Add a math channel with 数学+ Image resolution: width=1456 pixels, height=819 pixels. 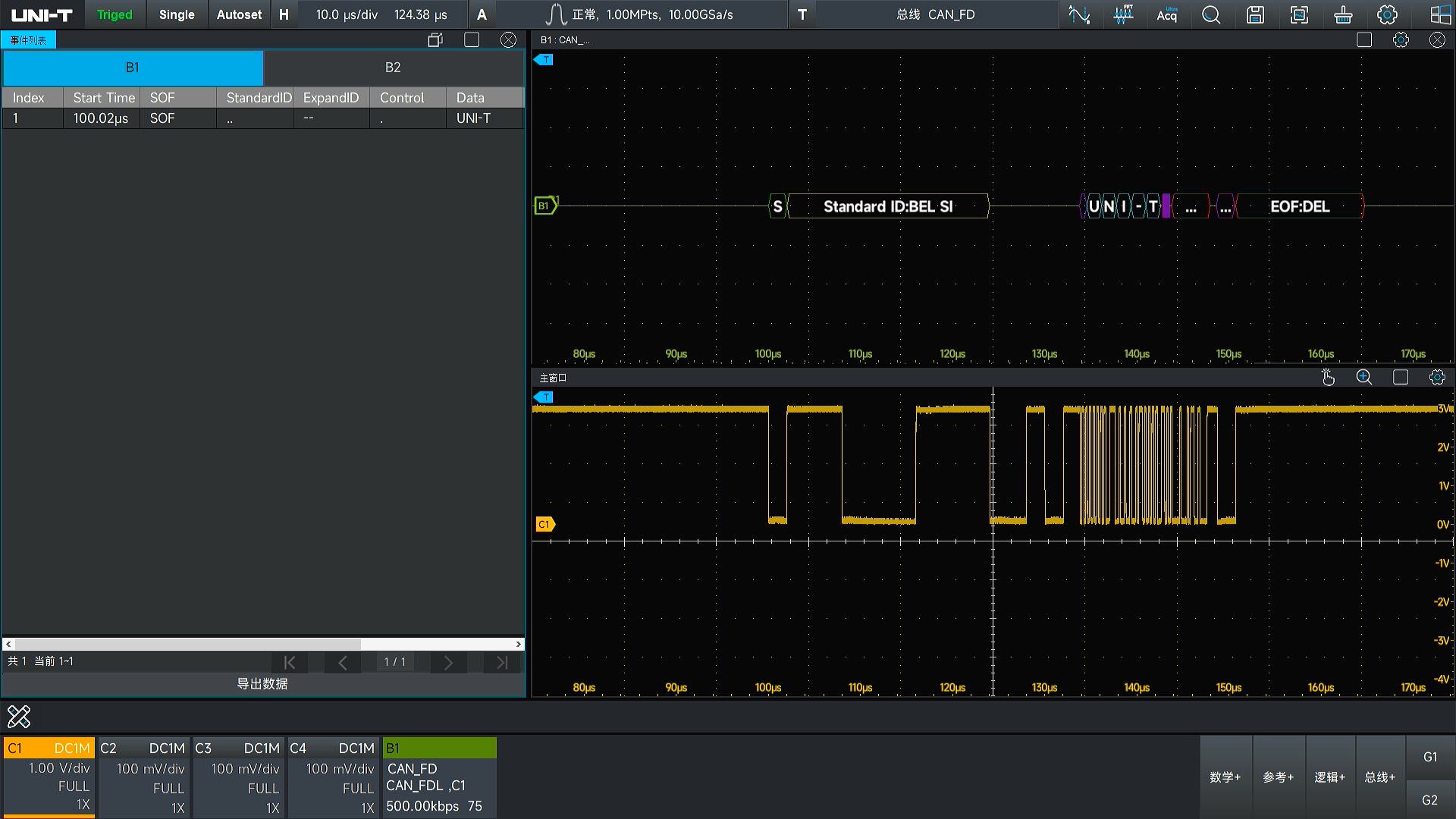(x=1225, y=777)
